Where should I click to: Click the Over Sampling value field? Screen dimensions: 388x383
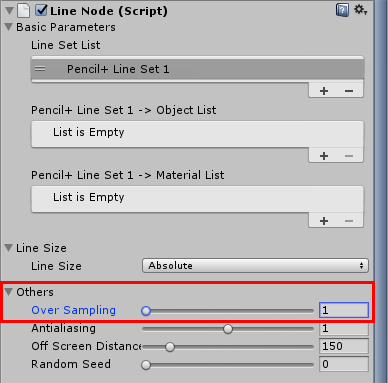click(344, 310)
